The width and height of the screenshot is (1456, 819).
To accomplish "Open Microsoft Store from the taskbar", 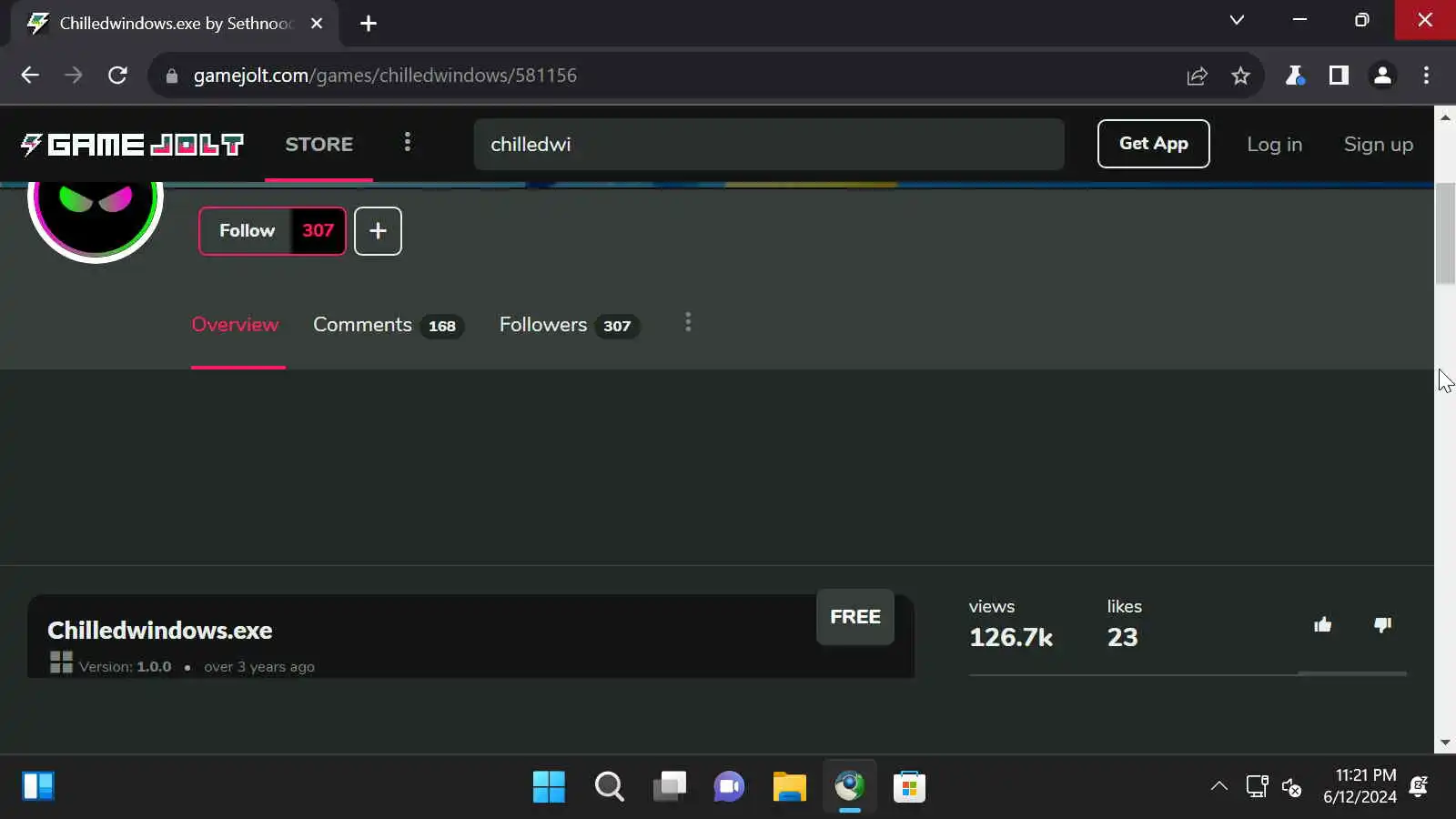I will [x=909, y=787].
